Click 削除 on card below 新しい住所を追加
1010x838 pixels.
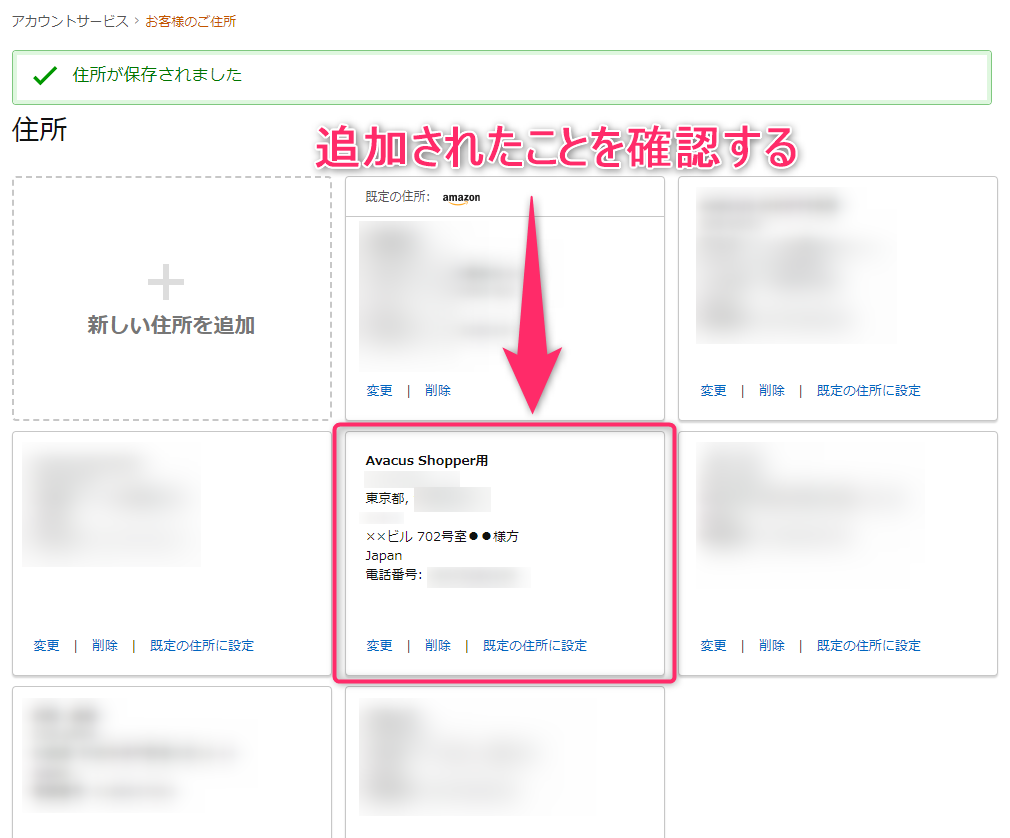click(x=104, y=646)
